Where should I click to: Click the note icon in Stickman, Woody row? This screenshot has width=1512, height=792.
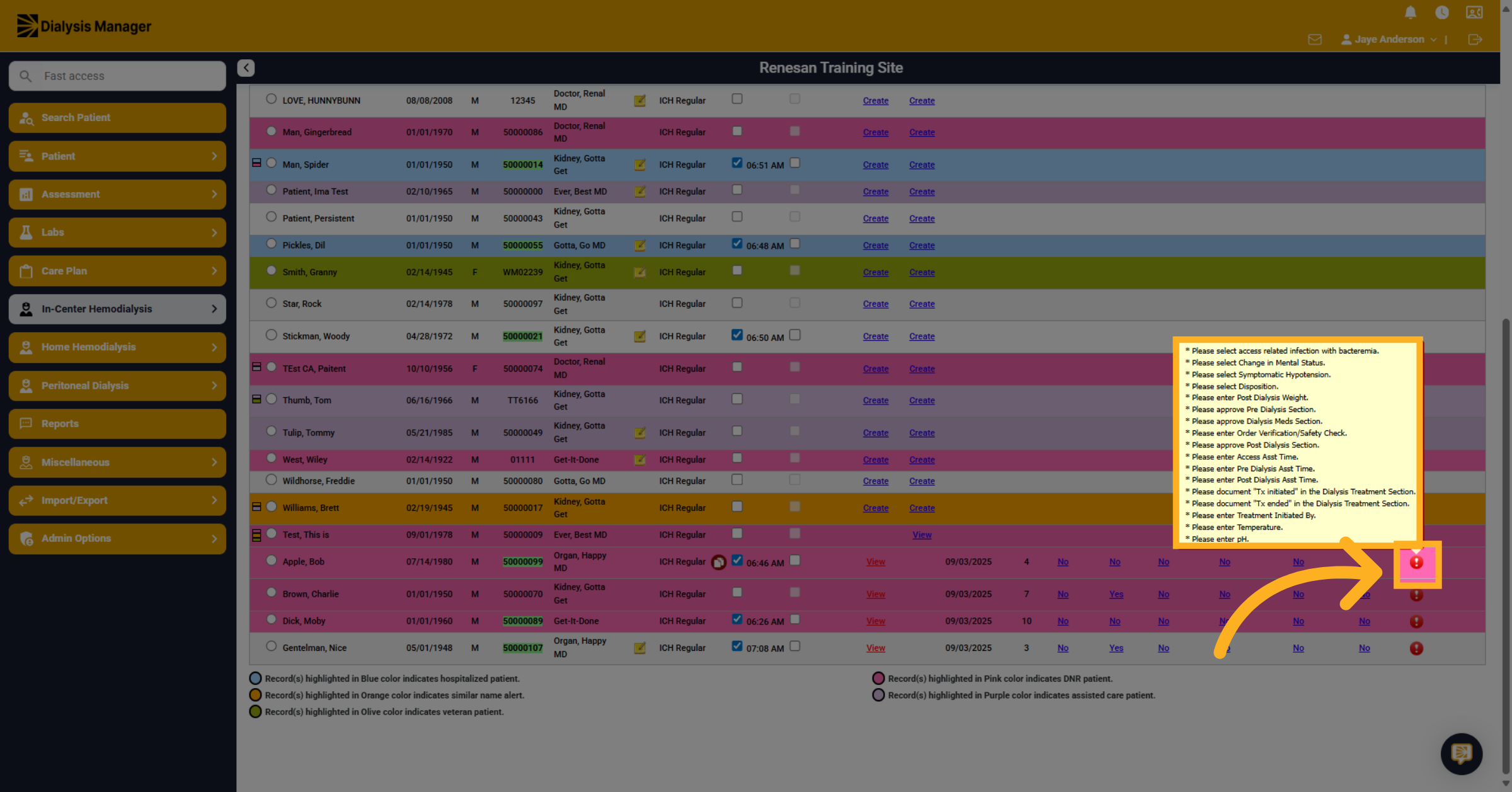[639, 336]
